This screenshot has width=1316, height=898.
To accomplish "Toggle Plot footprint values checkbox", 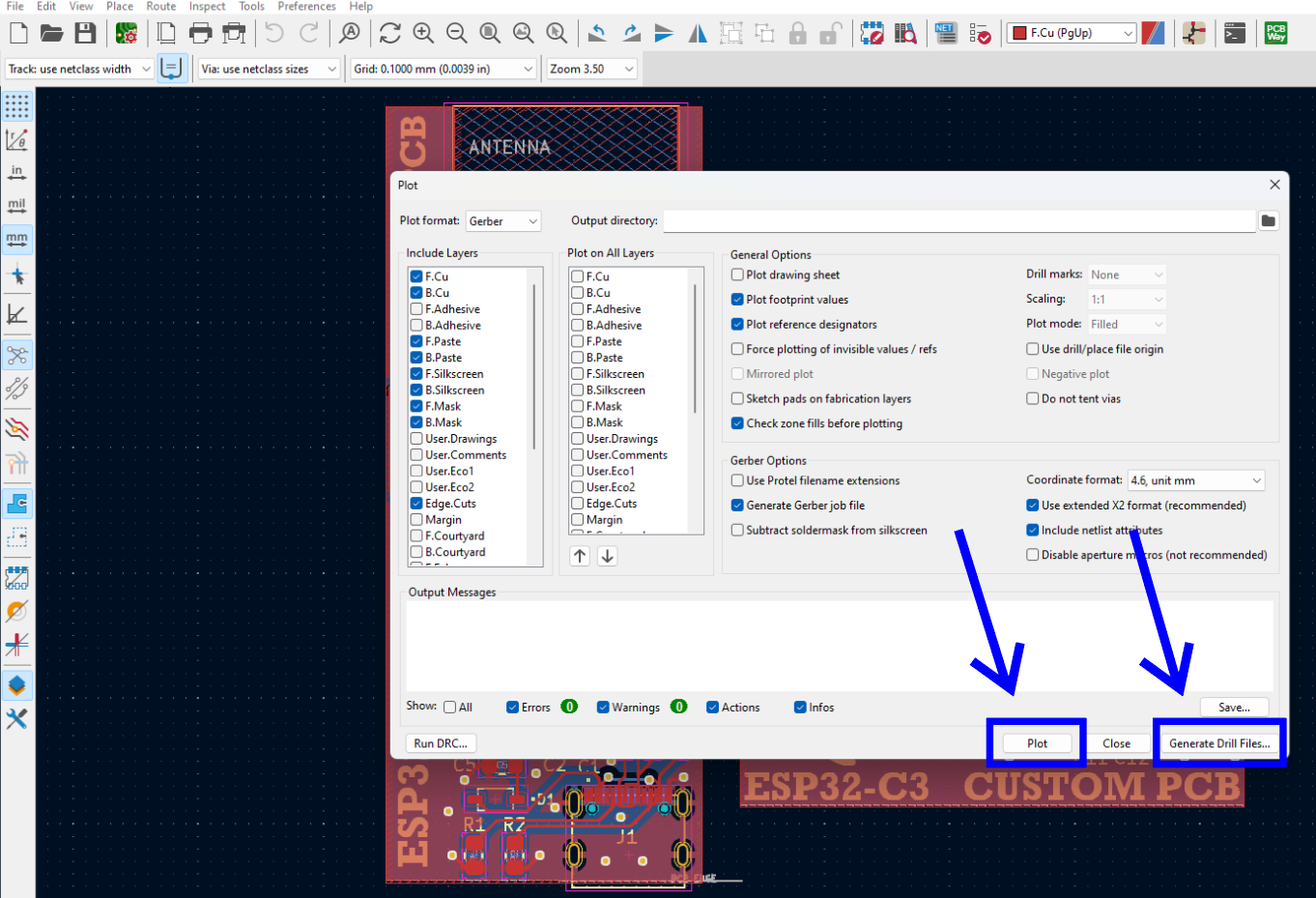I will [x=737, y=300].
